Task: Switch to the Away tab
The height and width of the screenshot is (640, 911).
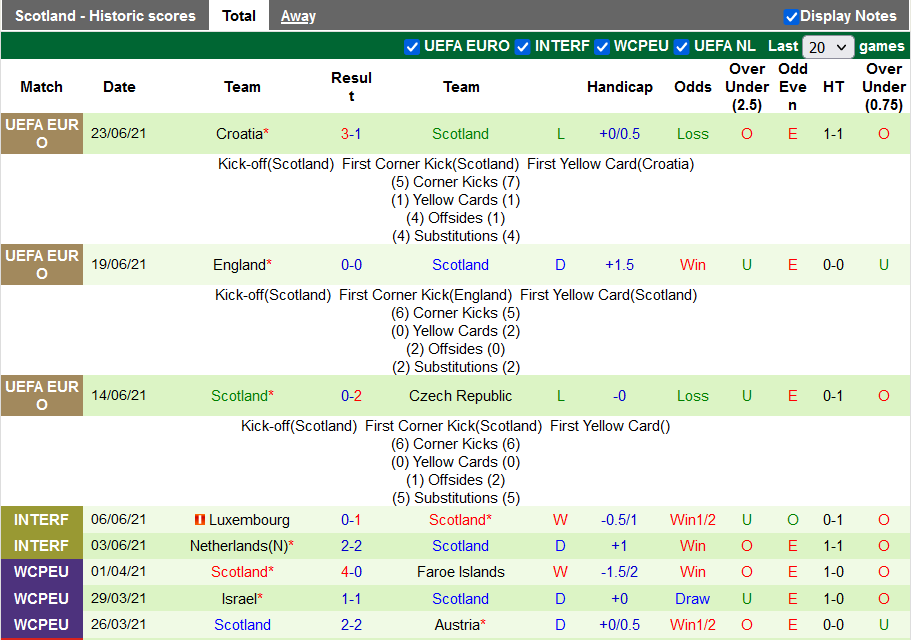Action: pyautogui.click(x=298, y=16)
